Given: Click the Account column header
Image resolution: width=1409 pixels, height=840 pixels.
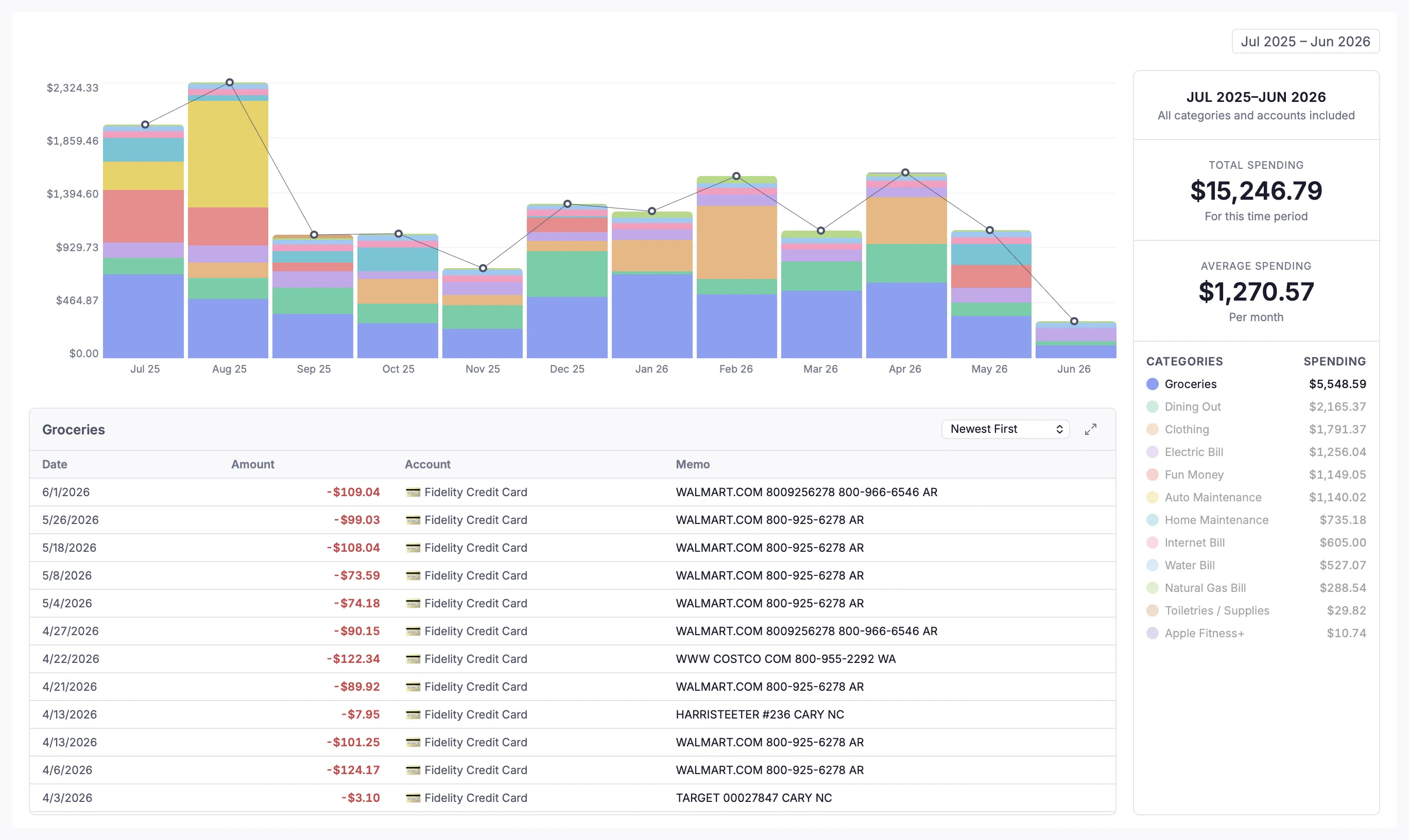Looking at the screenshot, I should click(427, 464).
